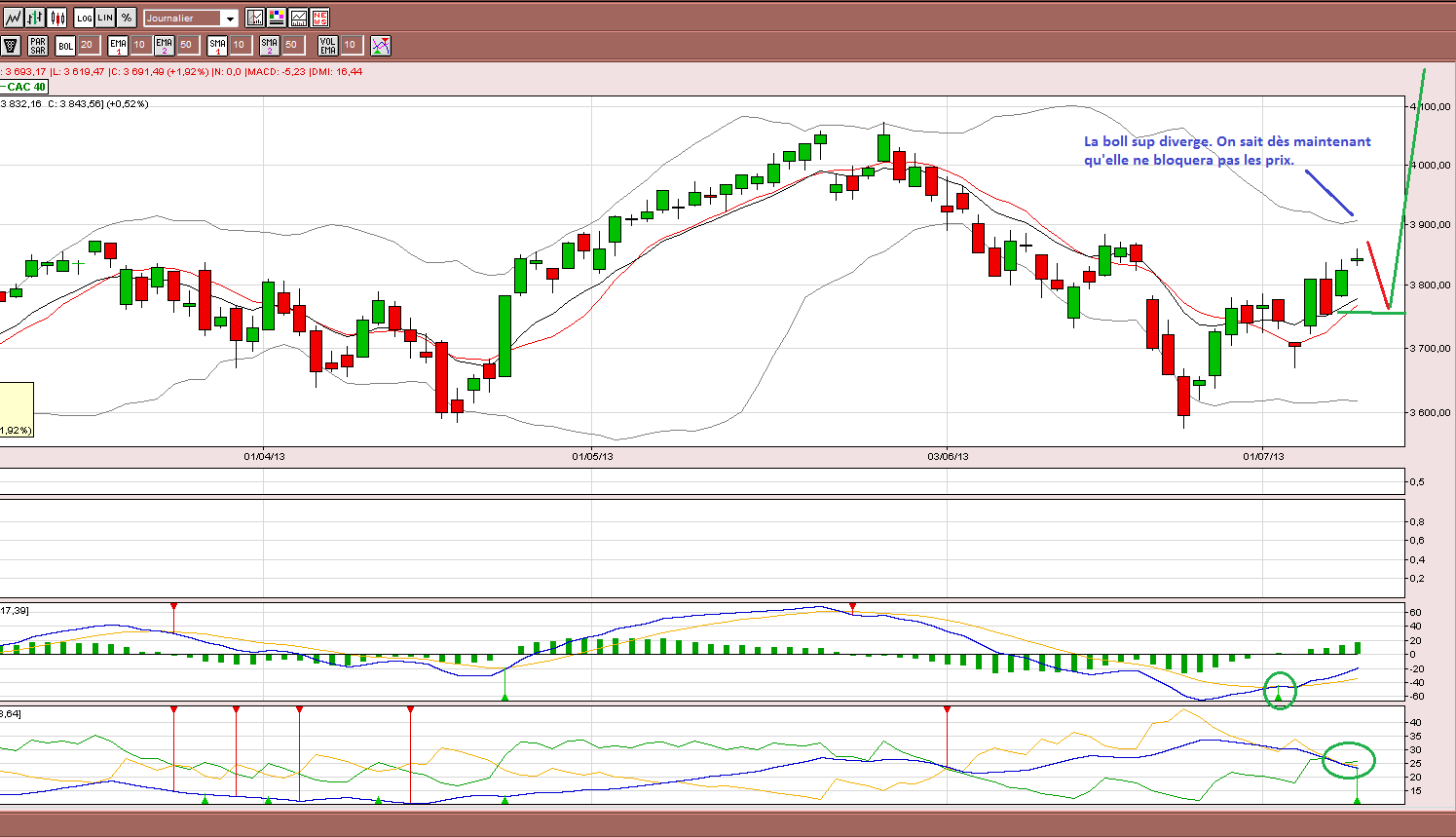Image resolution: width=1456 pixels, height=837 pixels.
Task: Toggle the EMA 2 moving average
Action: tap(164, 45)
